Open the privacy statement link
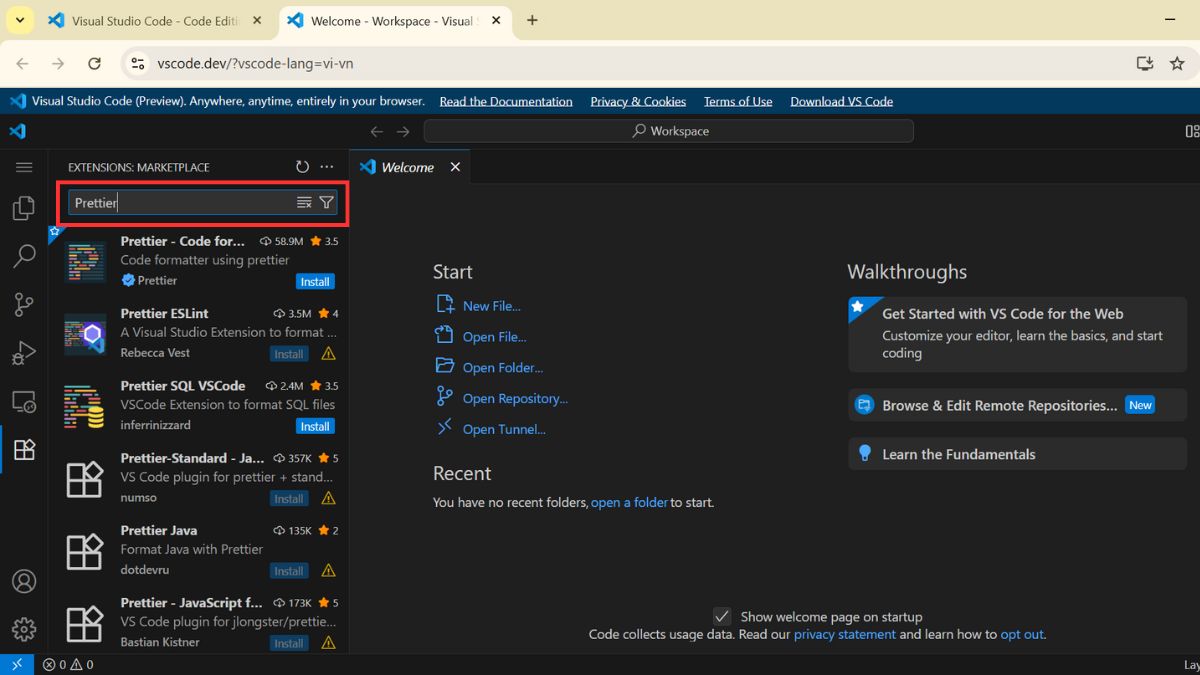This screenshot has height=675, width=1200. point(845,634)
